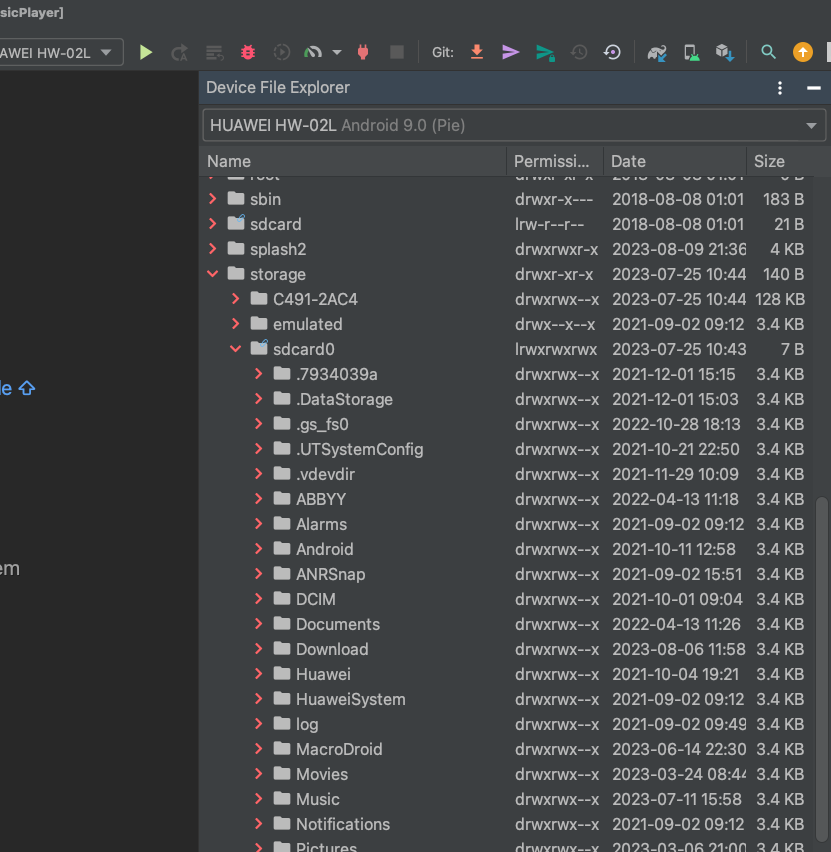Expand the Download folder
This screenshot has width=831, height=852.
click(259, 649)
